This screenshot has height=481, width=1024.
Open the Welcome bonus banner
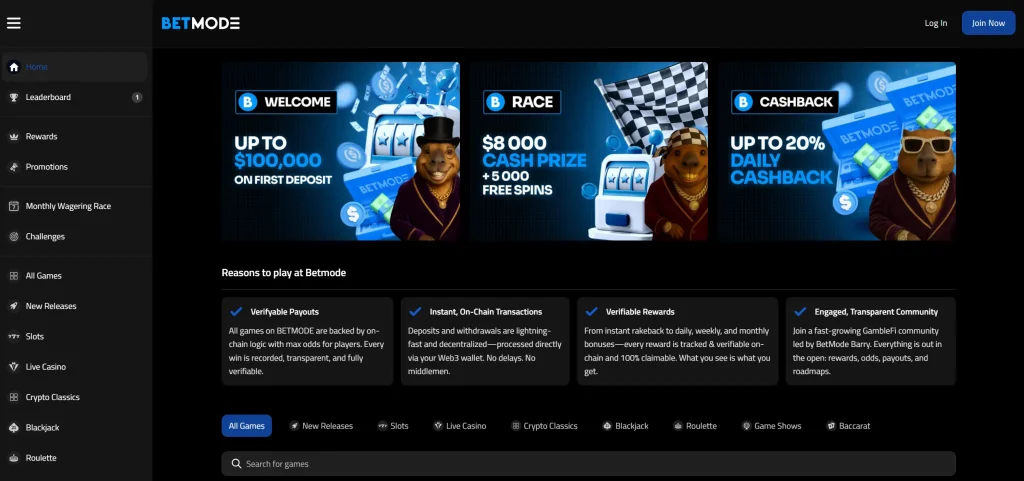click(341, 151)
